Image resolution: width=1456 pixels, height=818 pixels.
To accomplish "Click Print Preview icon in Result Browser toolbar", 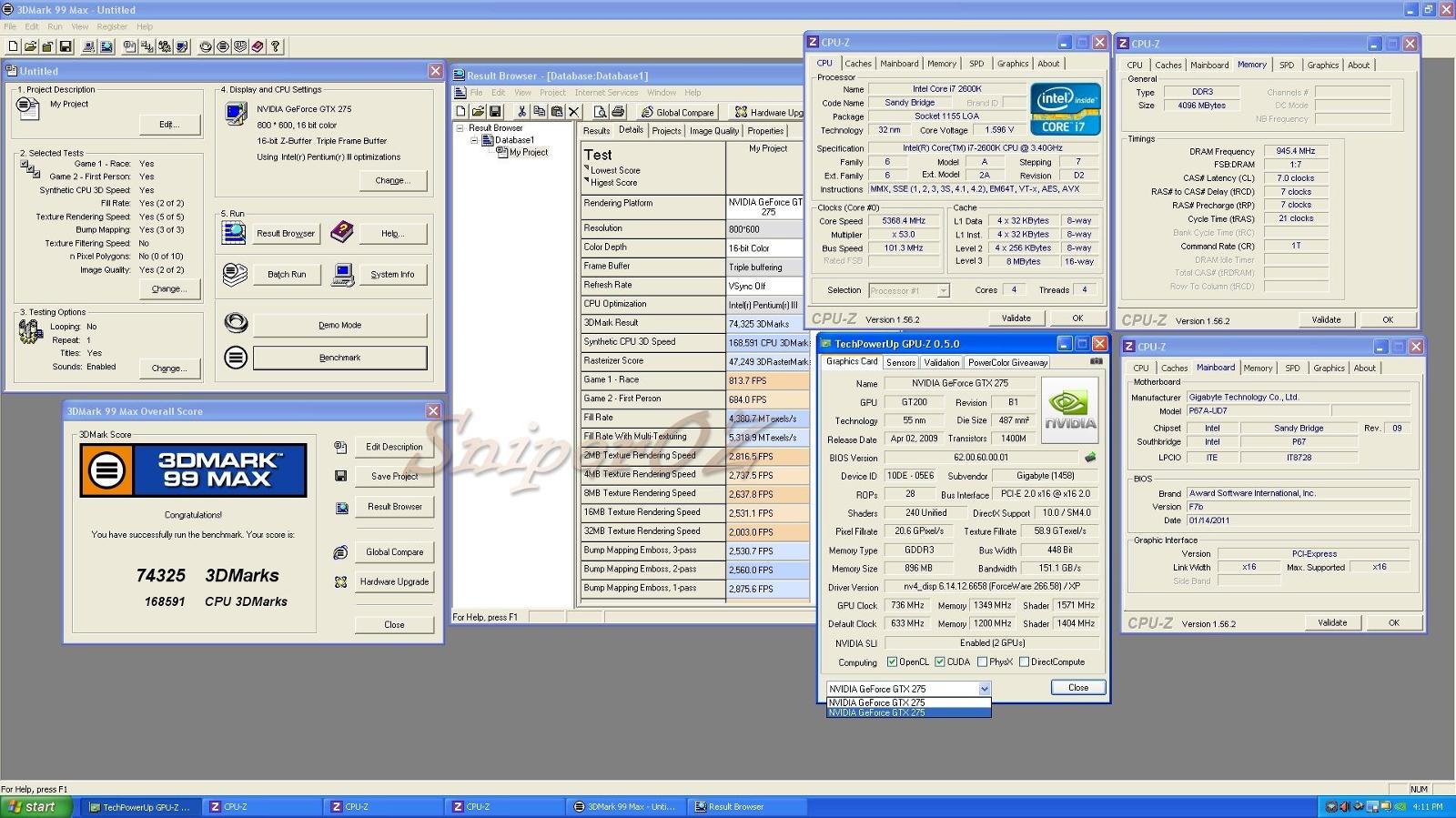I will pos(600,112).
